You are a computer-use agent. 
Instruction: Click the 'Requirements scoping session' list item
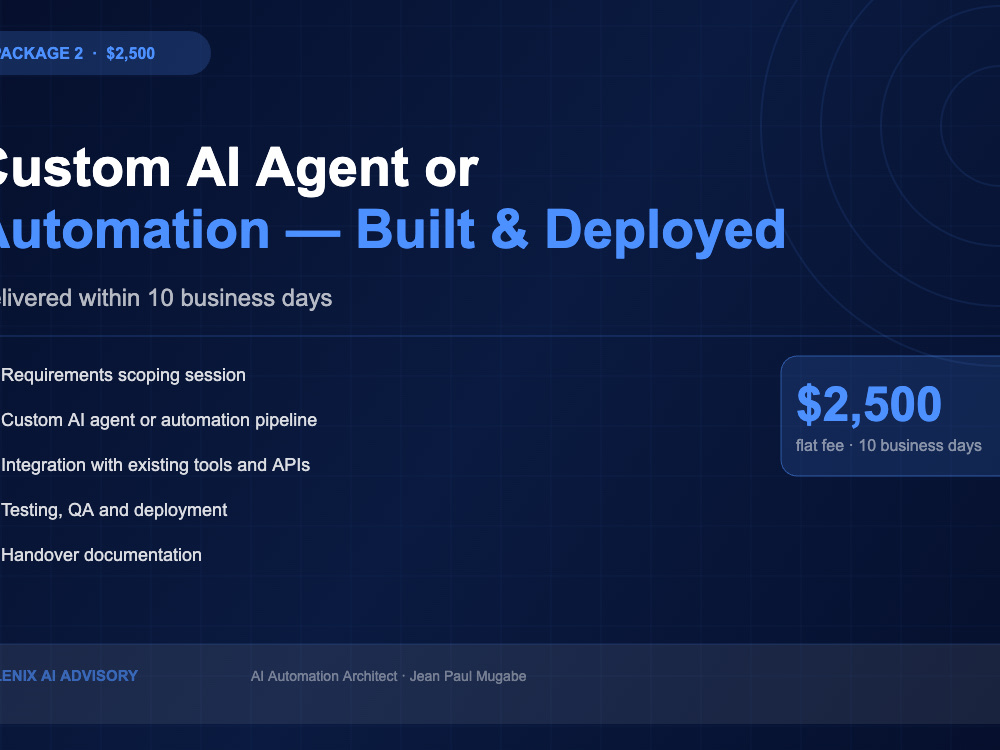[123, 375]
